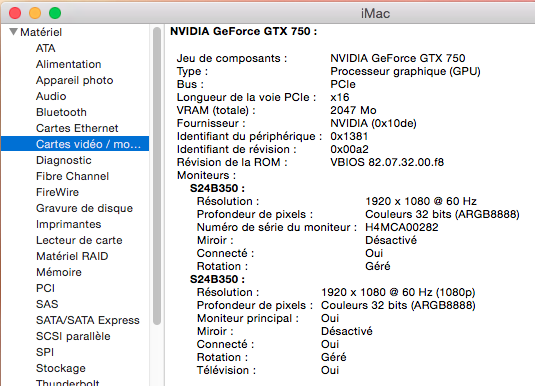The height and width of the screenshot is (386, 535).
Task: Click the 2047 Mo VRAM value
Action: pyautogui.click(x=353, y=110)
